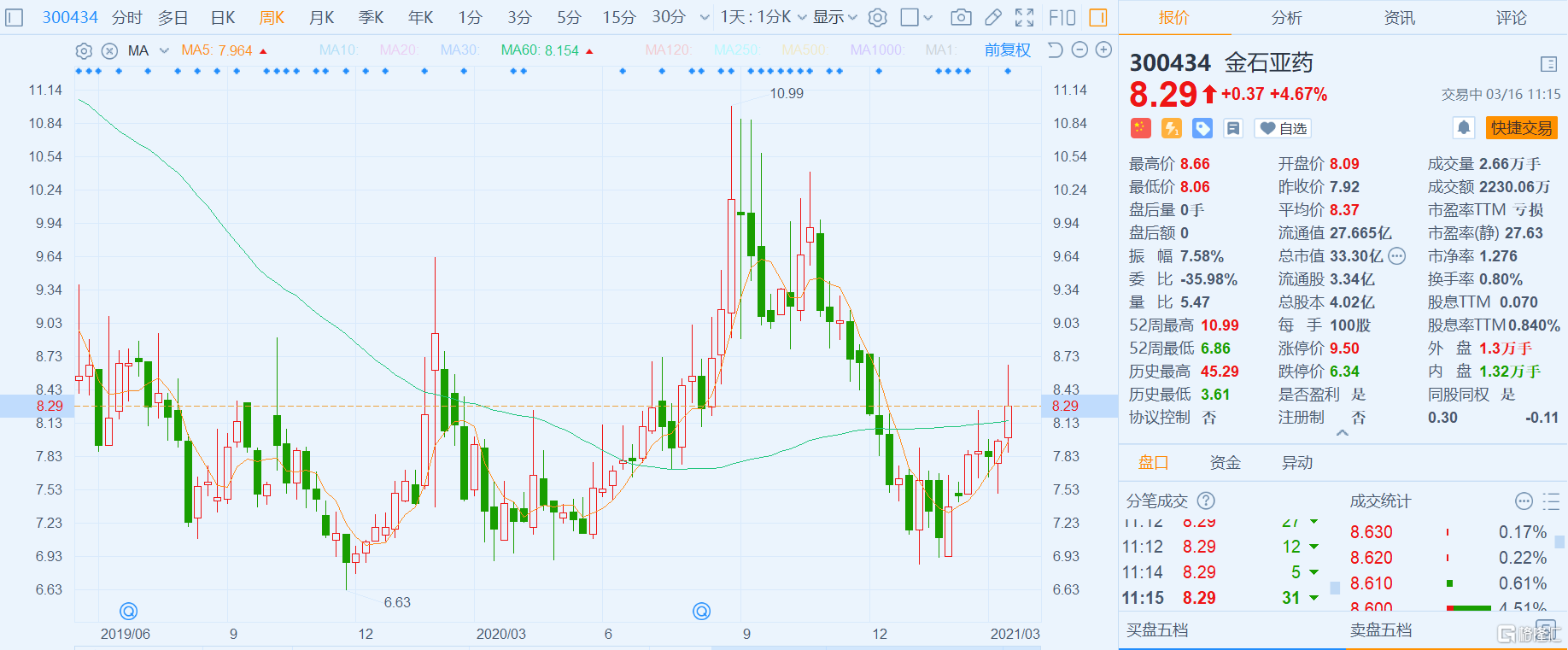1568x650 pixels.
Task: Toggle MA250 line visibility
Action: [x=737, y=50]
